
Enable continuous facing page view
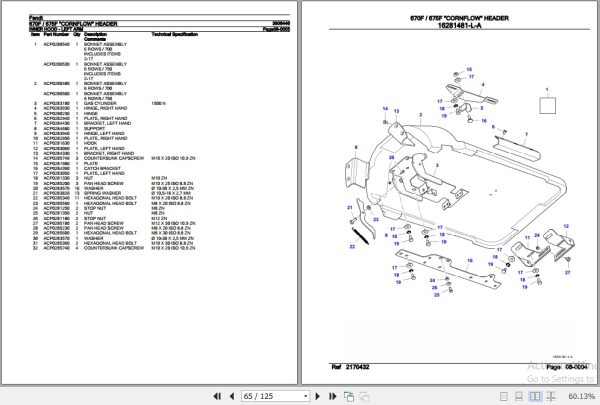pos(551,396)
